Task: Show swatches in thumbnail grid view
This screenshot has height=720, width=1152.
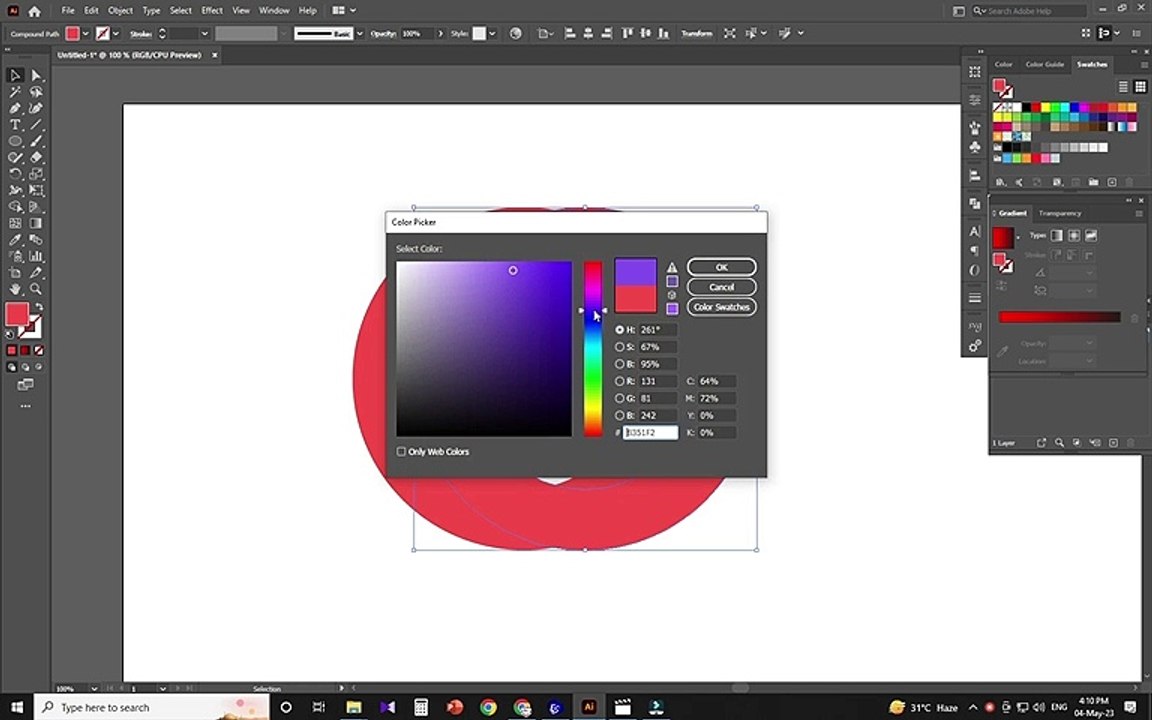Action: point(1140,87)
